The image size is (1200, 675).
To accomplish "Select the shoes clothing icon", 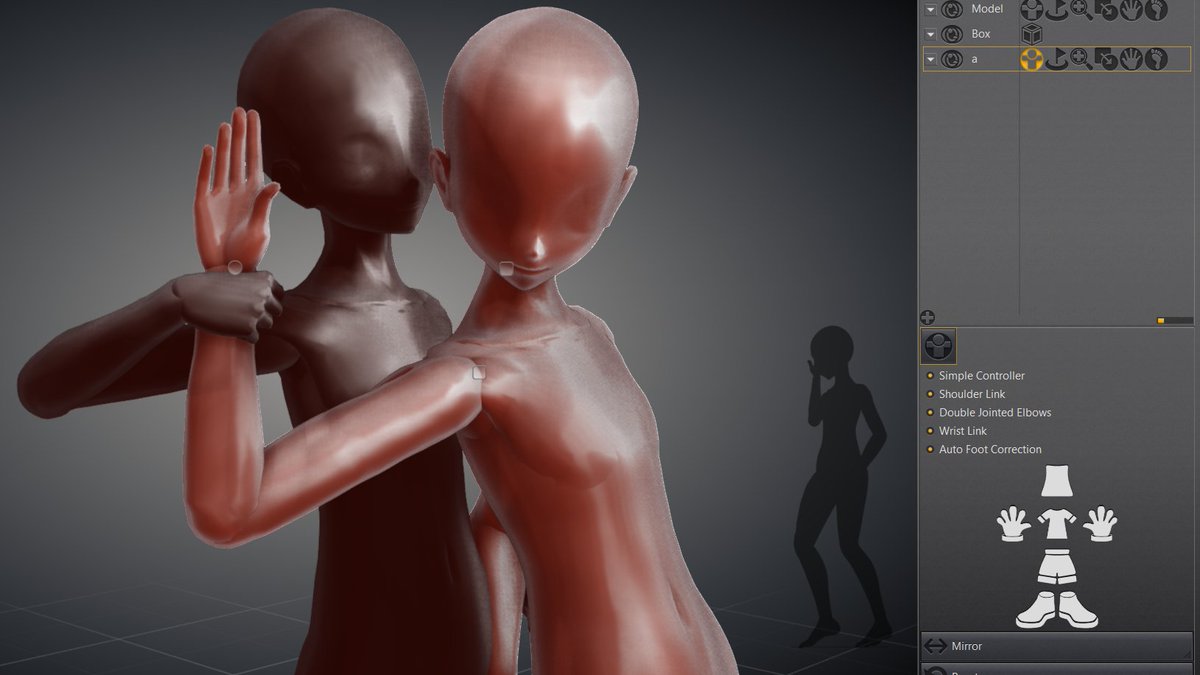I will (x=1057, y=609).
